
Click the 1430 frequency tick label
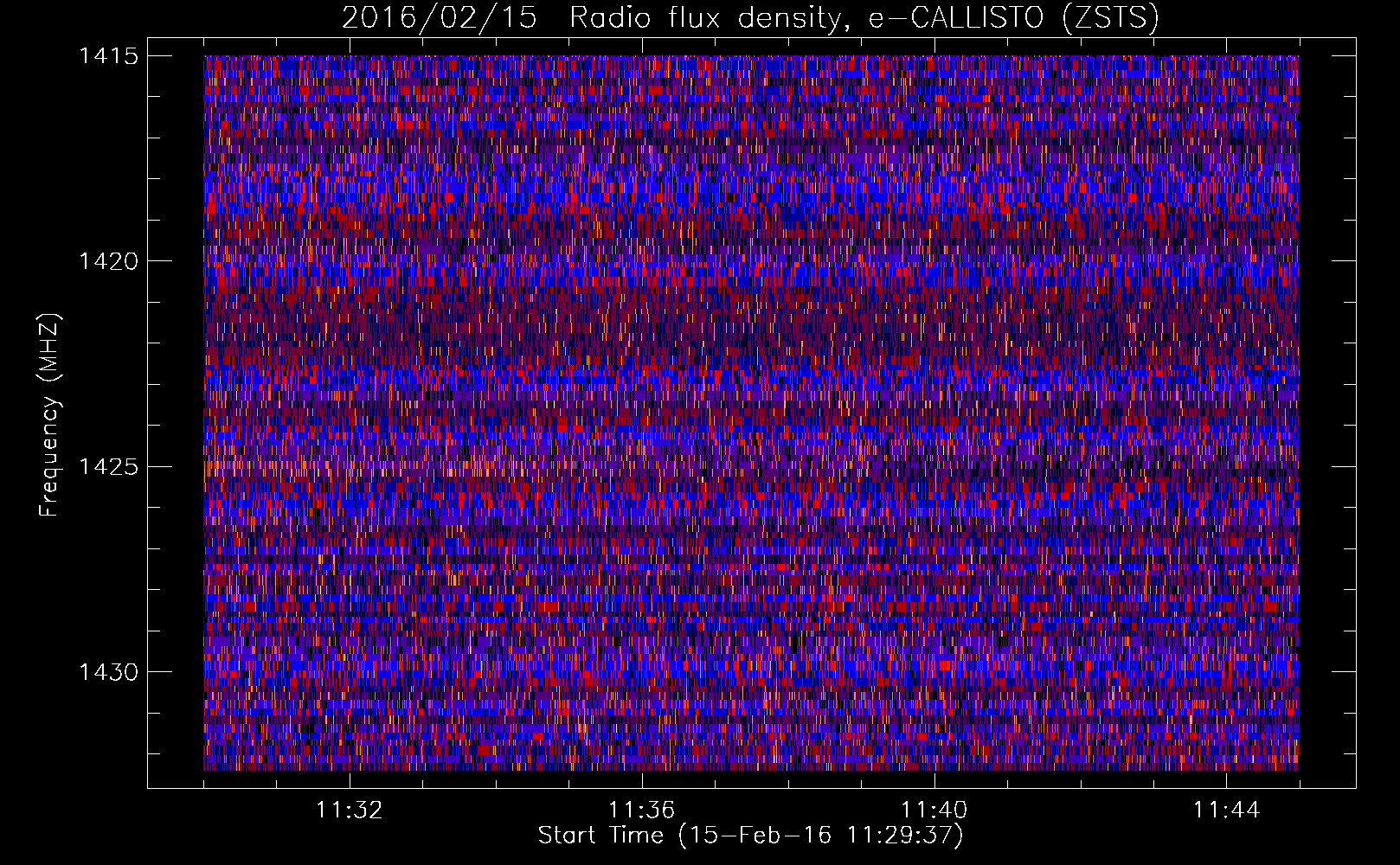(x=108, y=672)
